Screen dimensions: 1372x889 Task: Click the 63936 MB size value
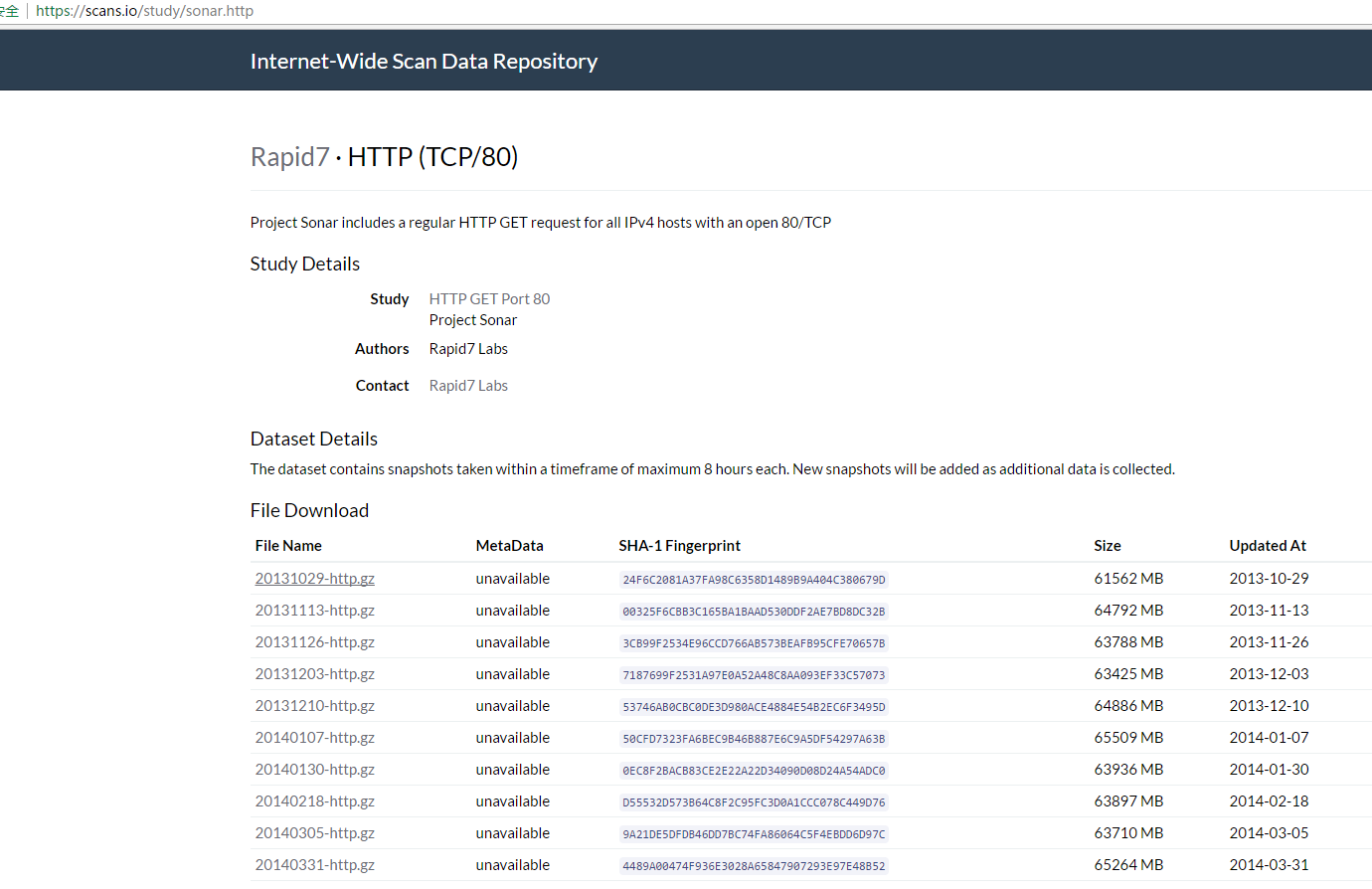pyautogui.click(x=1128, y=769)
